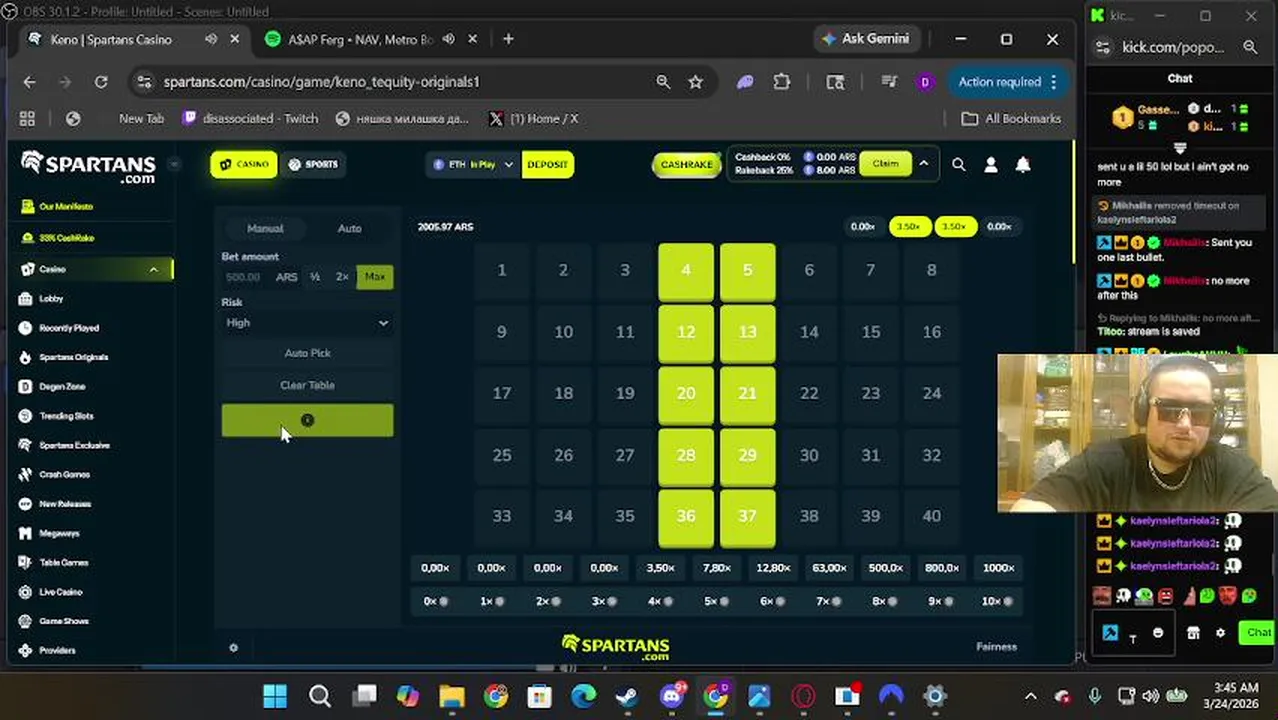Open Our Manifesto menu item
The height and width of the screenshot is (720, 1278).
click(66, 207)
